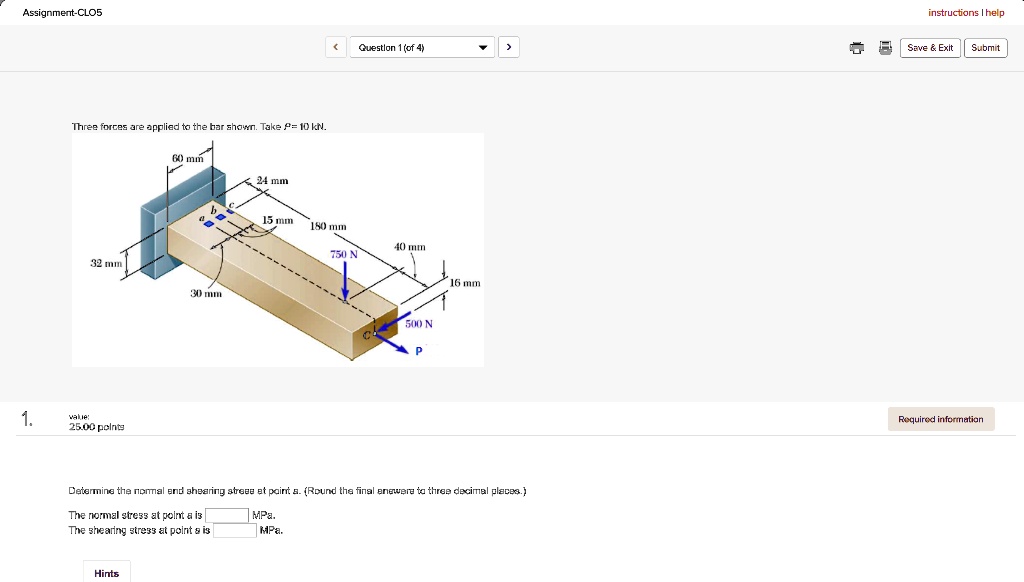Submit the assignment

pos(985,47)
